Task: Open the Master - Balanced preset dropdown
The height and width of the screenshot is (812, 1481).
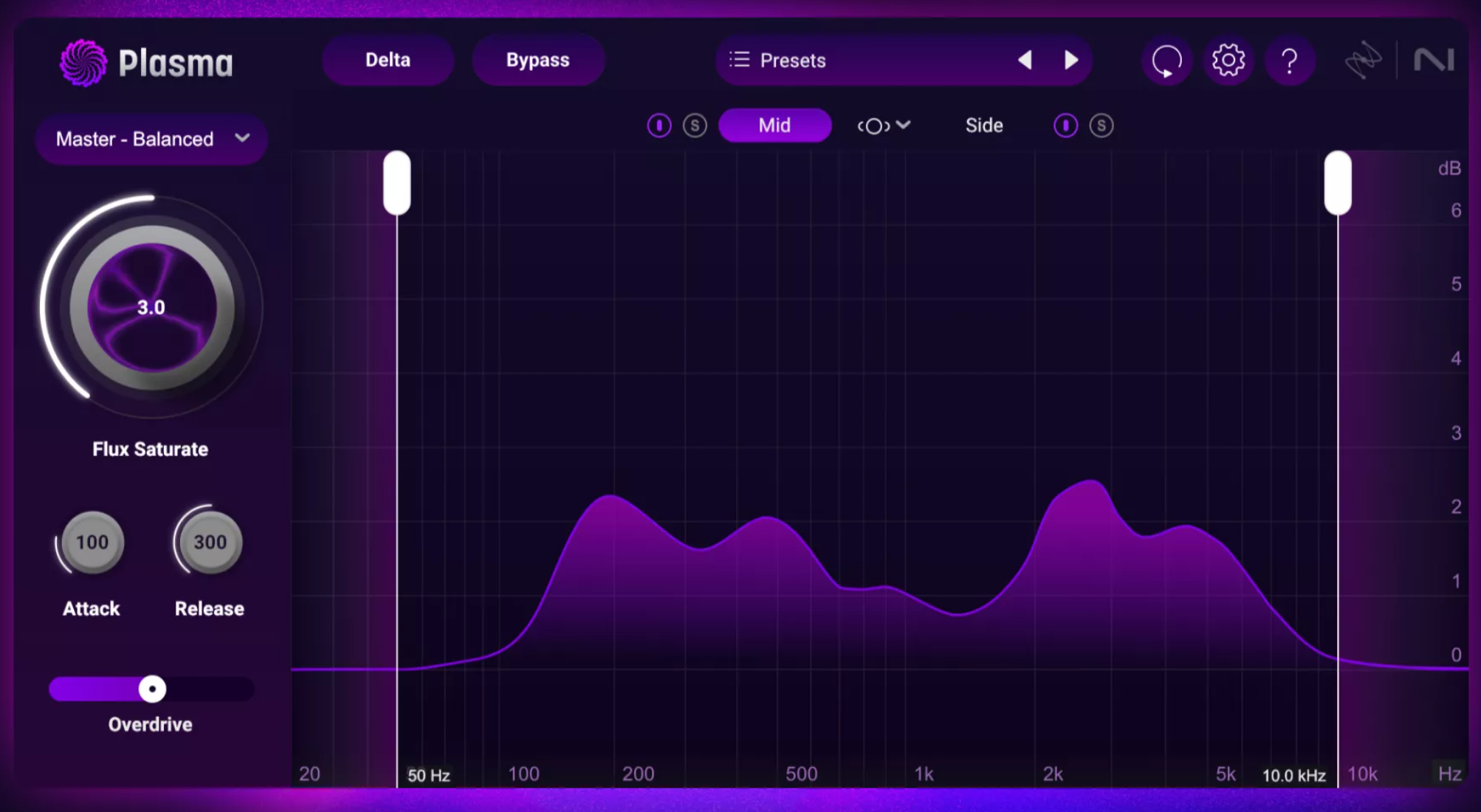Action: coord(151,139)
